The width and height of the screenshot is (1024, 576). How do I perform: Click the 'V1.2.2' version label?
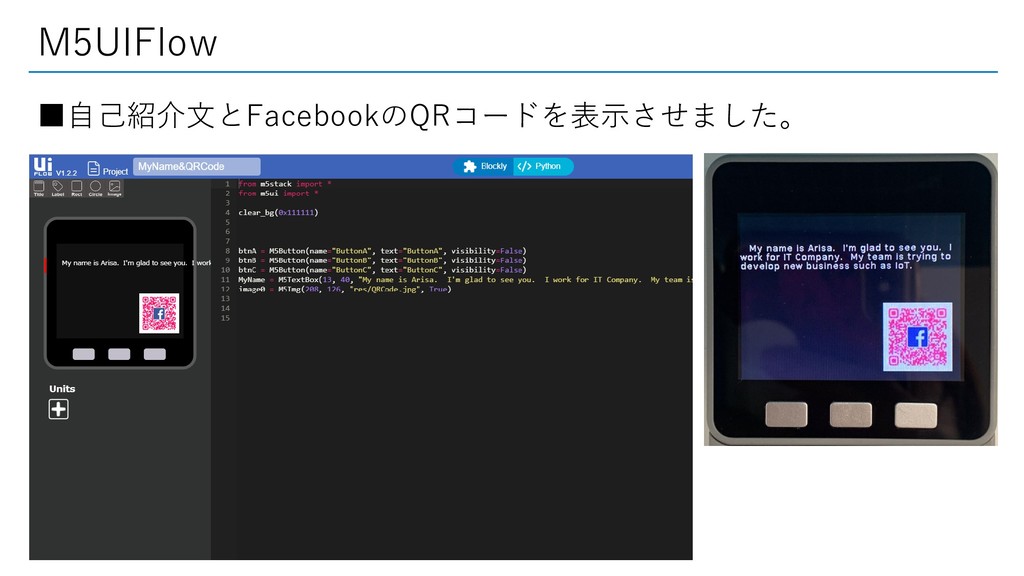[67, 173]
